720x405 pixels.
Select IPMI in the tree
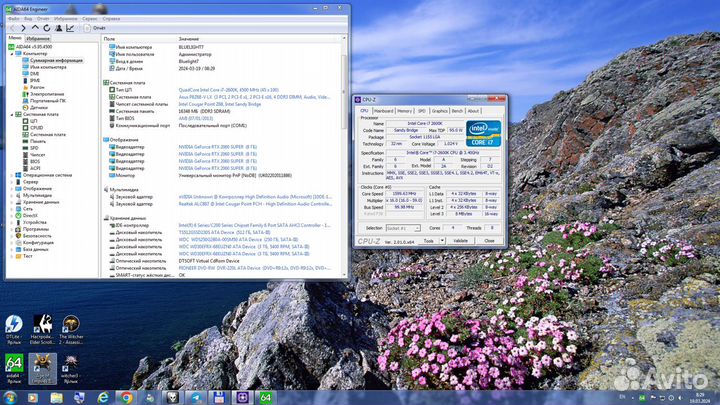tap(35, 80)
